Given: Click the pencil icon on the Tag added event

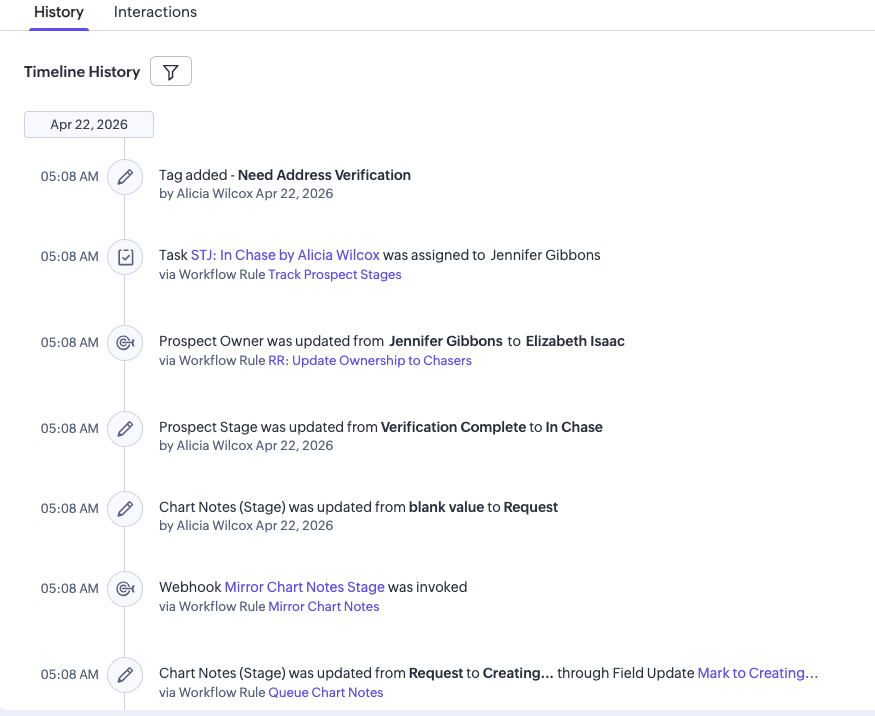Looking at the screenshot, I should click(x=125, y=175).
